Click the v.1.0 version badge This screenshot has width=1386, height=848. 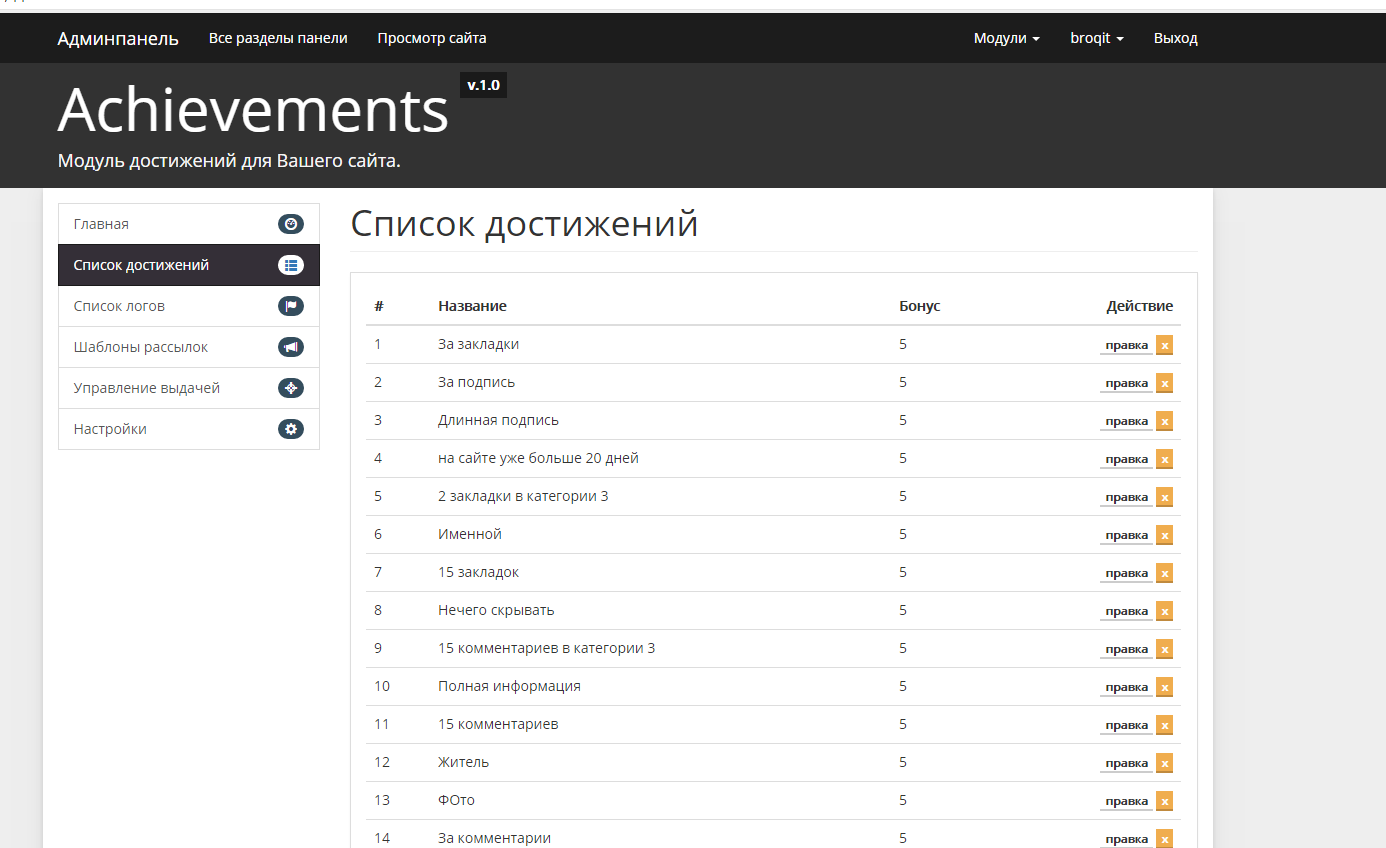[483, 86]
